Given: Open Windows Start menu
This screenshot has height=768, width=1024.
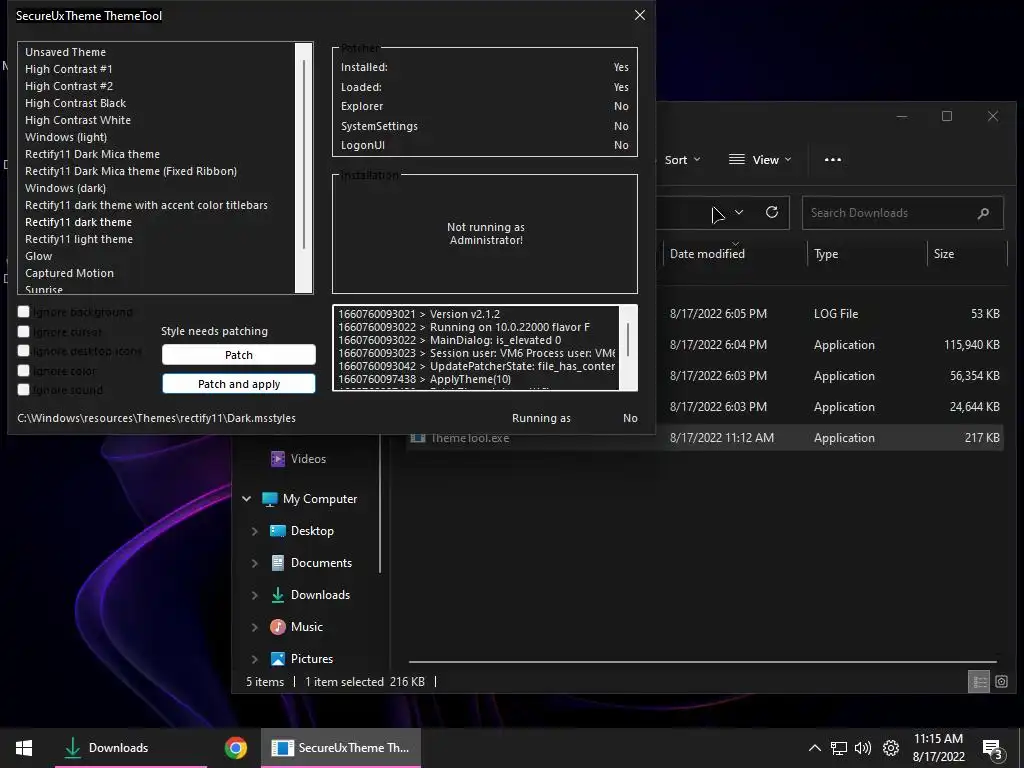Looking at the screenshot, I should coord(24,748).
